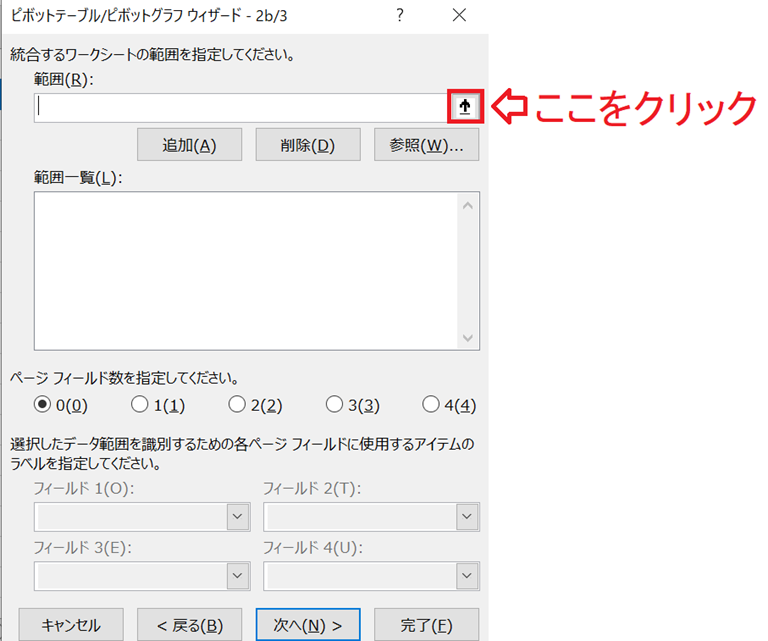Choose the 3 page fields option
The image size is (768, 641).
pyautogui.click(x=335, y=405)
